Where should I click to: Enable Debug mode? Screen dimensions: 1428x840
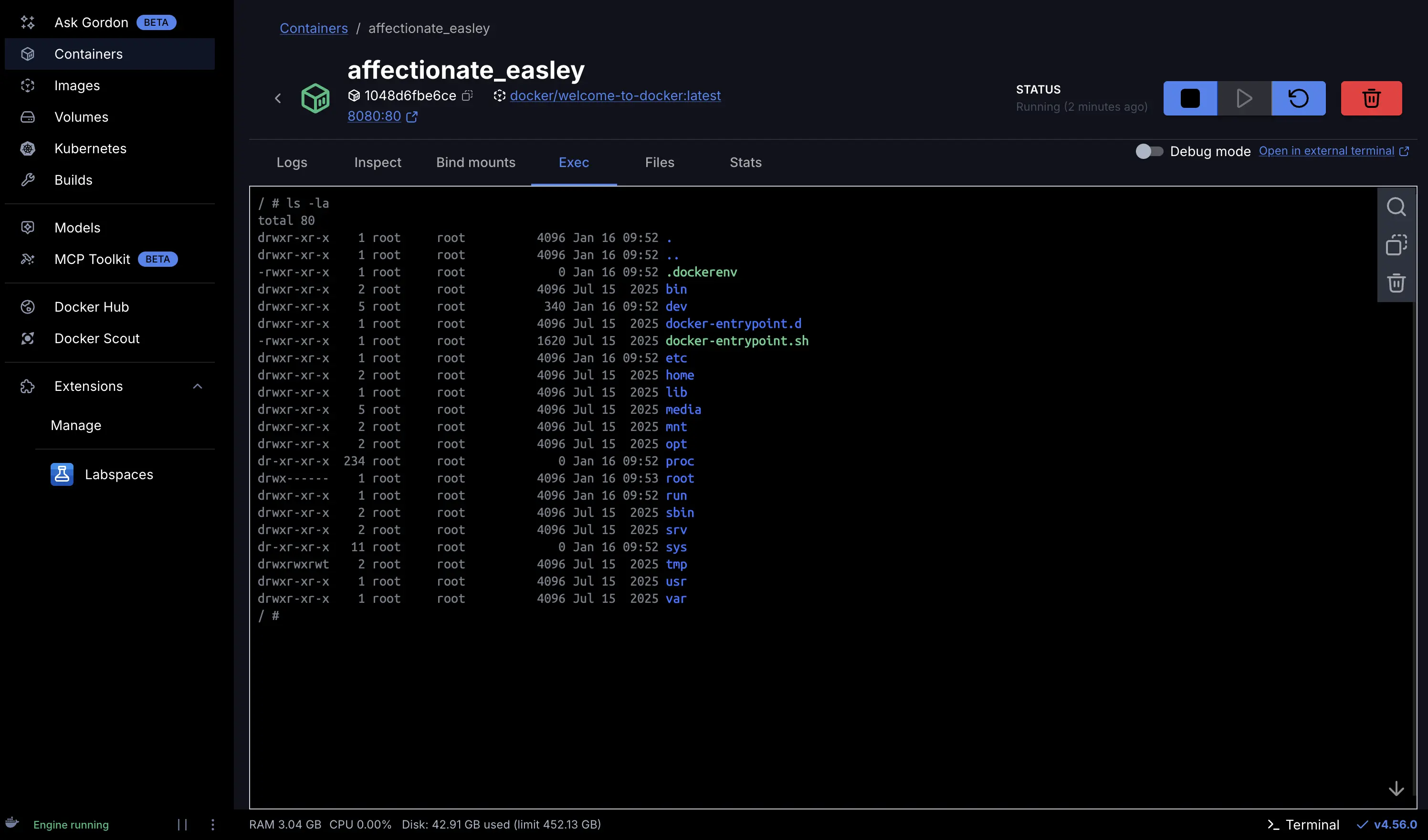coord(1149,151)
